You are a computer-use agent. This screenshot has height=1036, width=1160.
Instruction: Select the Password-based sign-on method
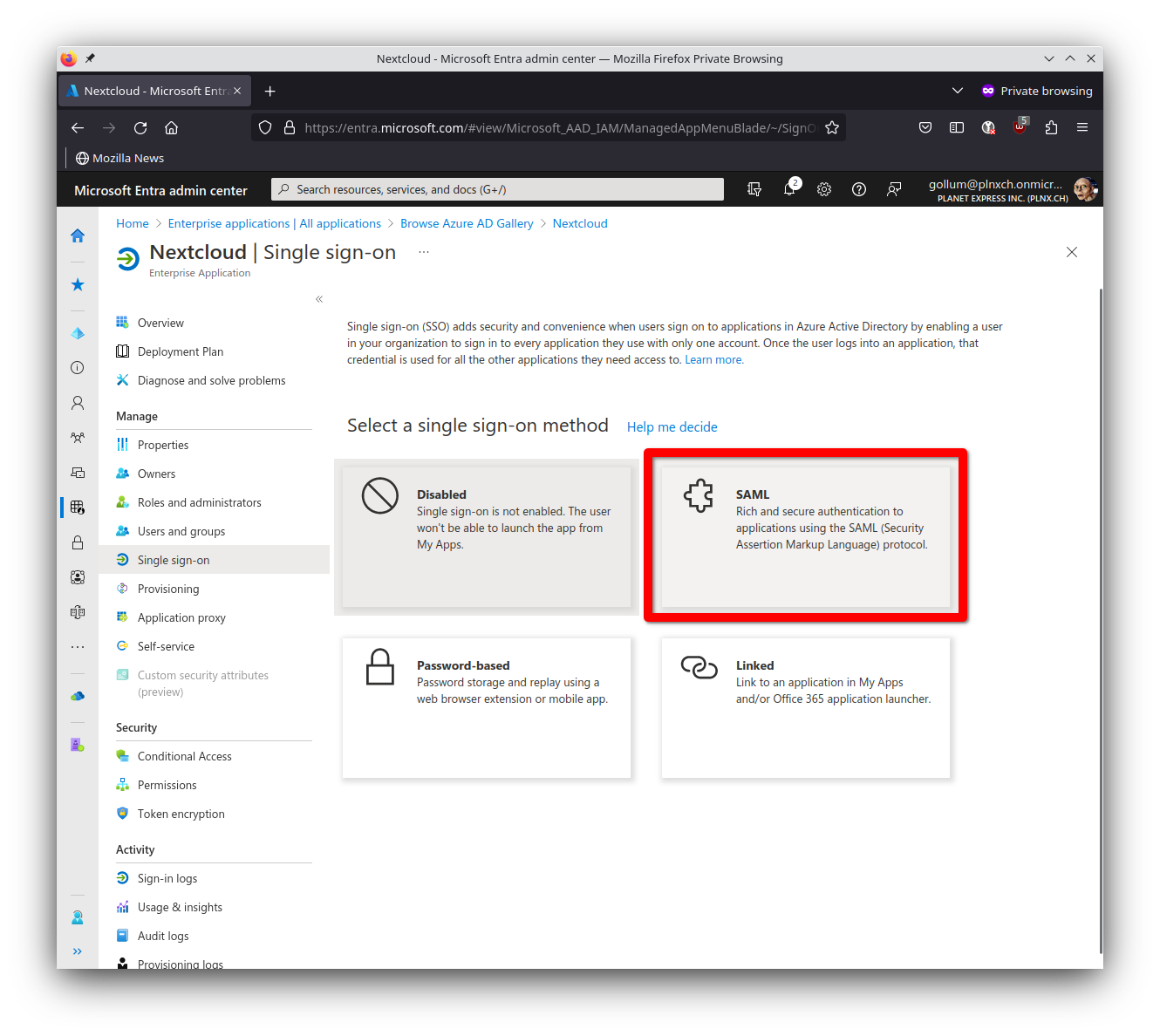point(487,707)
